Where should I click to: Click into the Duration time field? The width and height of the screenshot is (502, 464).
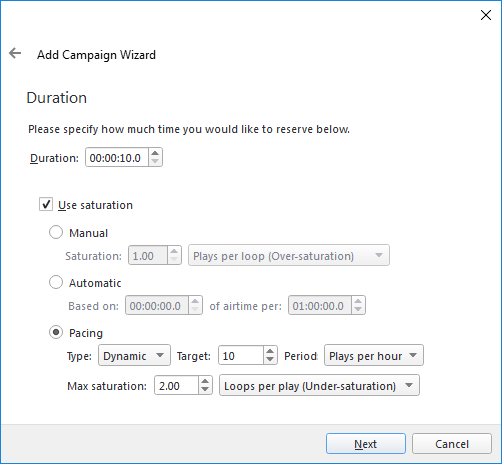coord(117,157)
